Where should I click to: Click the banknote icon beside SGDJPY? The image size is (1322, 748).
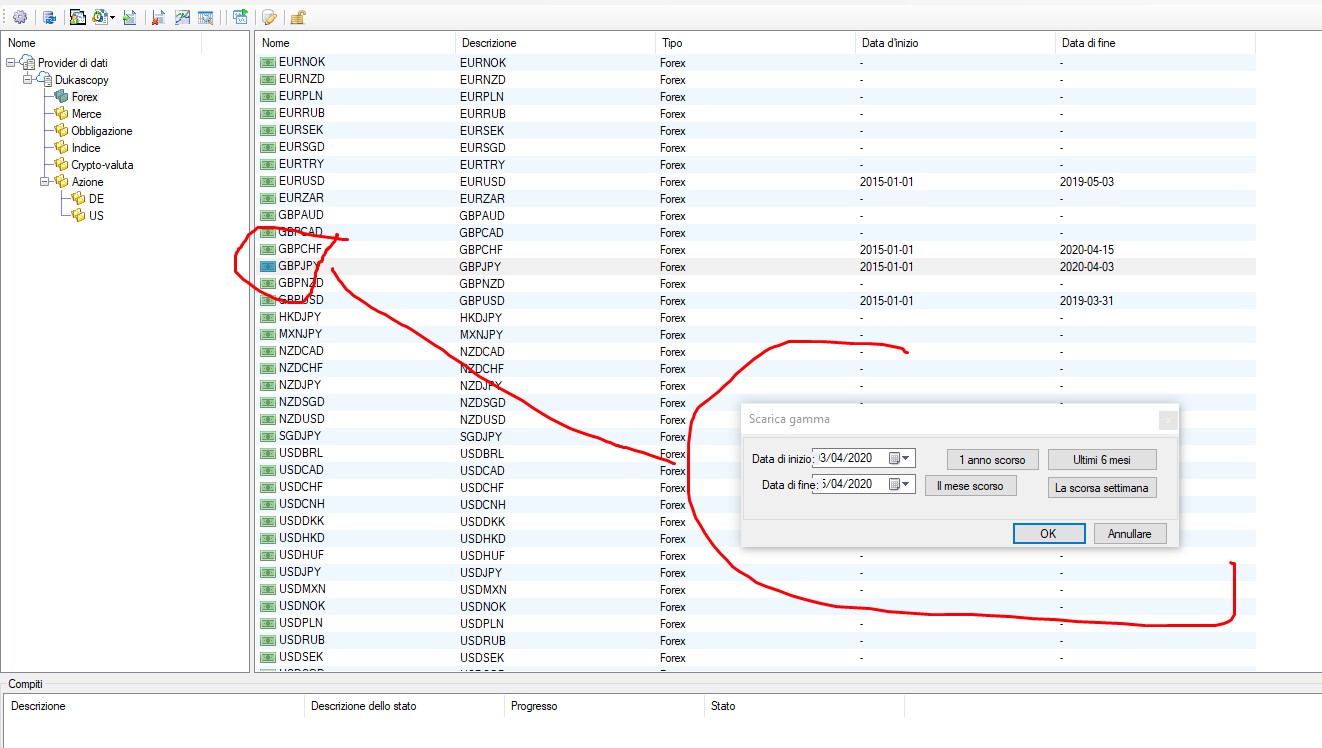click(267, 436)
